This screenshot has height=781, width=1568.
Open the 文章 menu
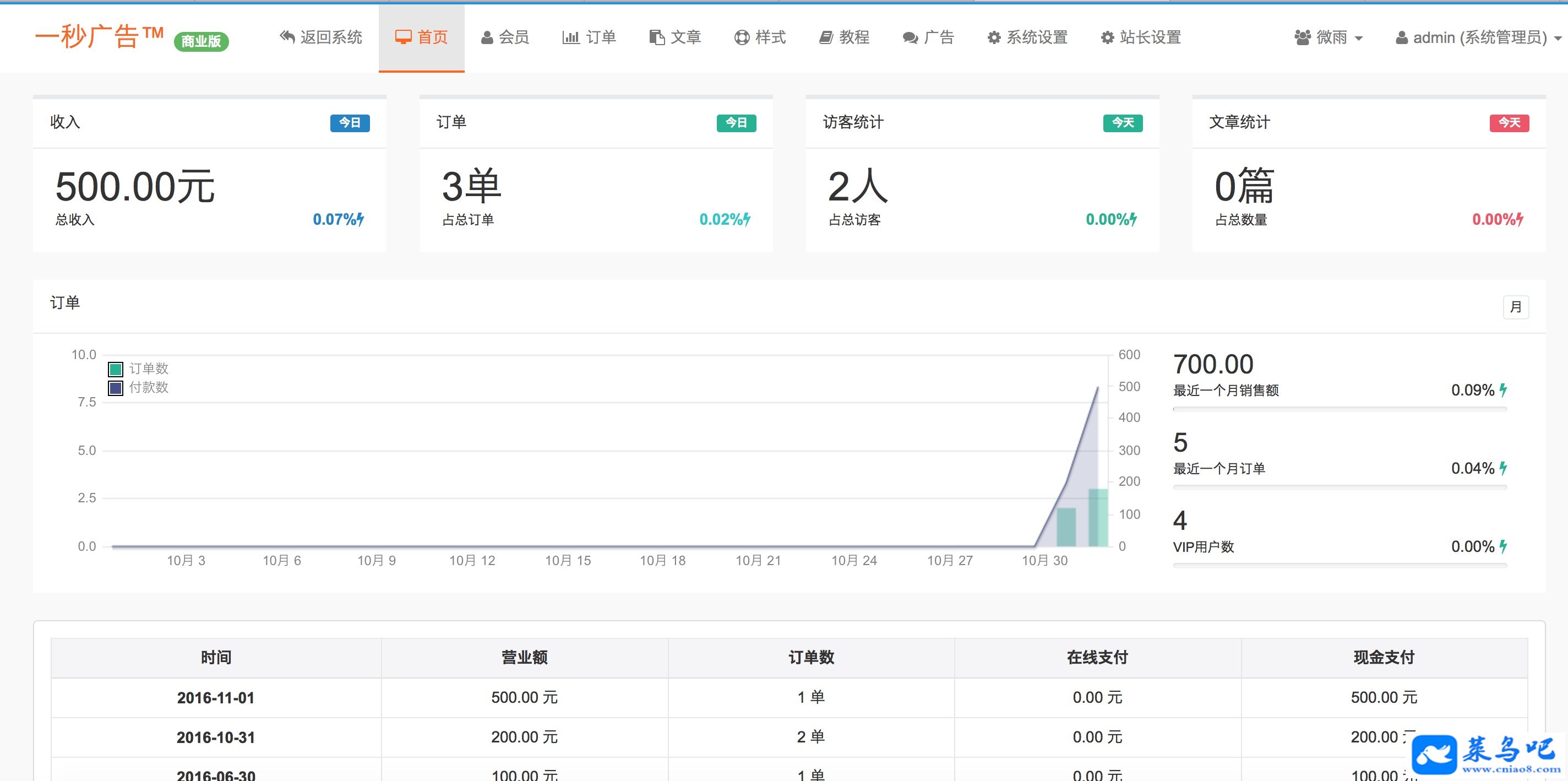point(675,38)
